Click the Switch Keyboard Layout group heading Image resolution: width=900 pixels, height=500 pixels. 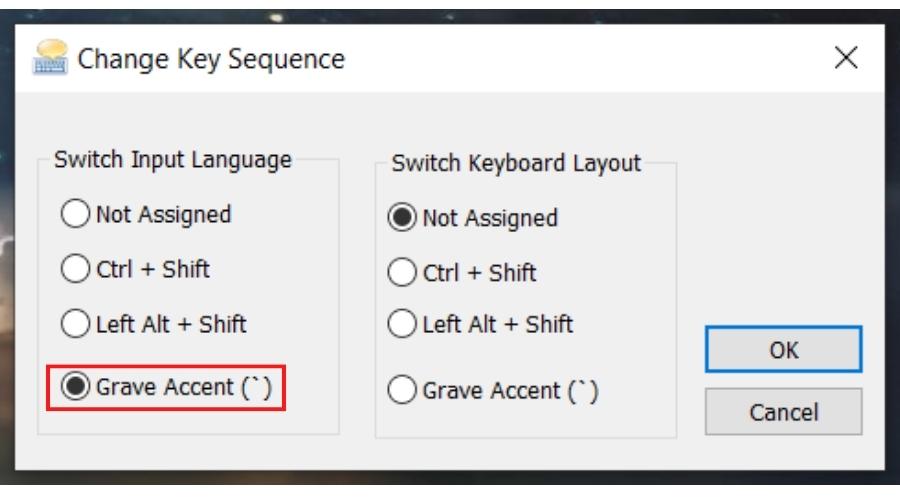click(516, 164)
